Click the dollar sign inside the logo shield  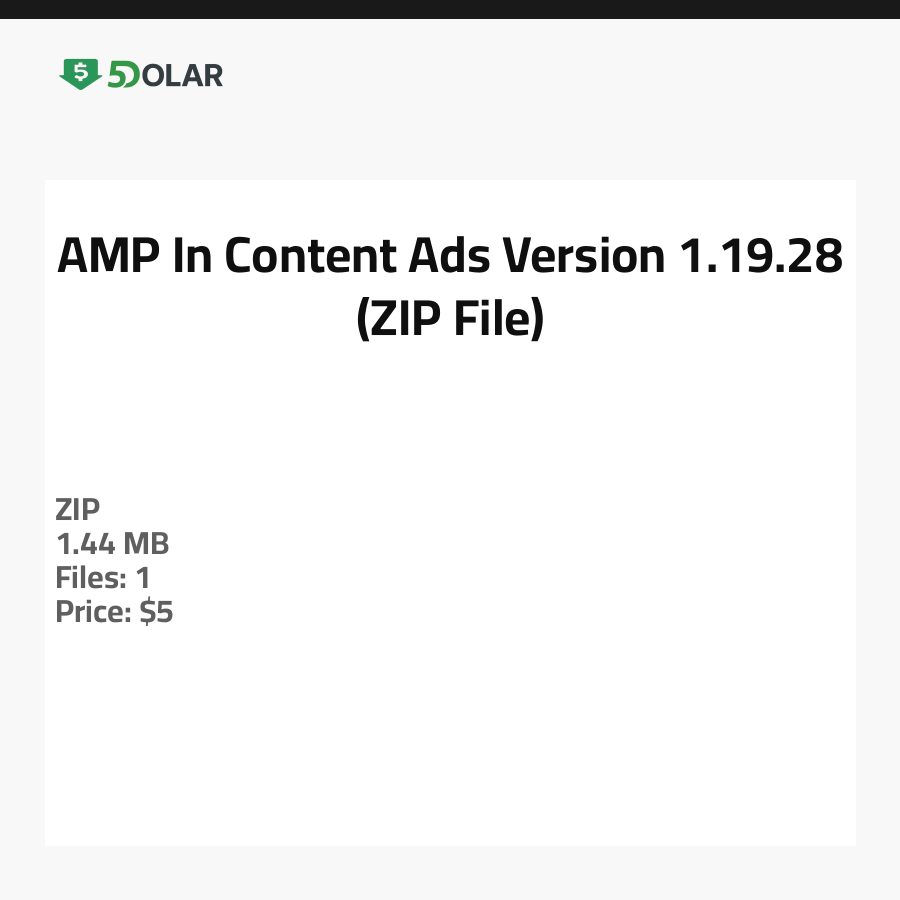pos(80,72)
